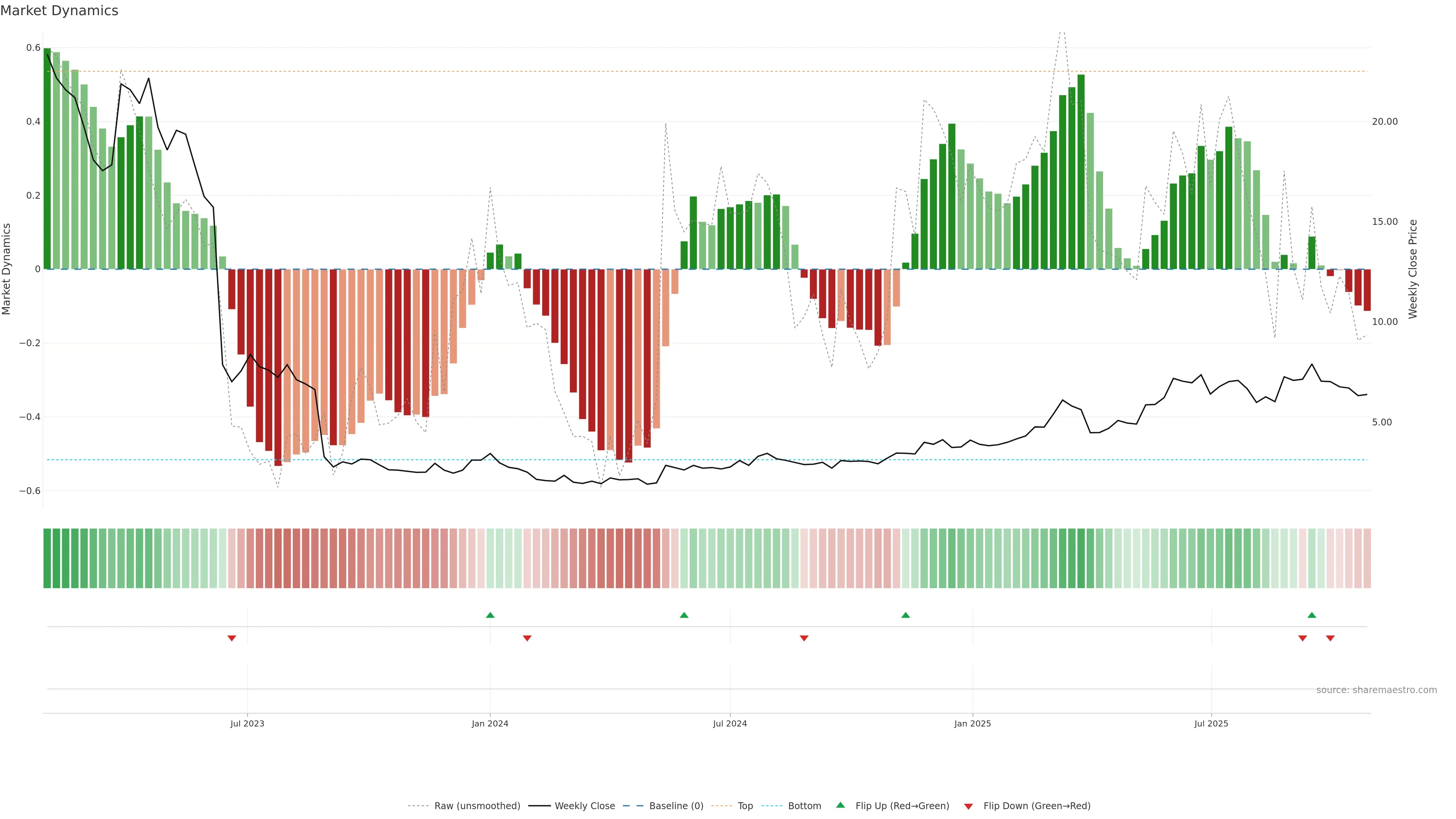Click the darkest green leftmost heatmap strip cell
Viewport: 1456px width, 819px height.
point(47,558)
